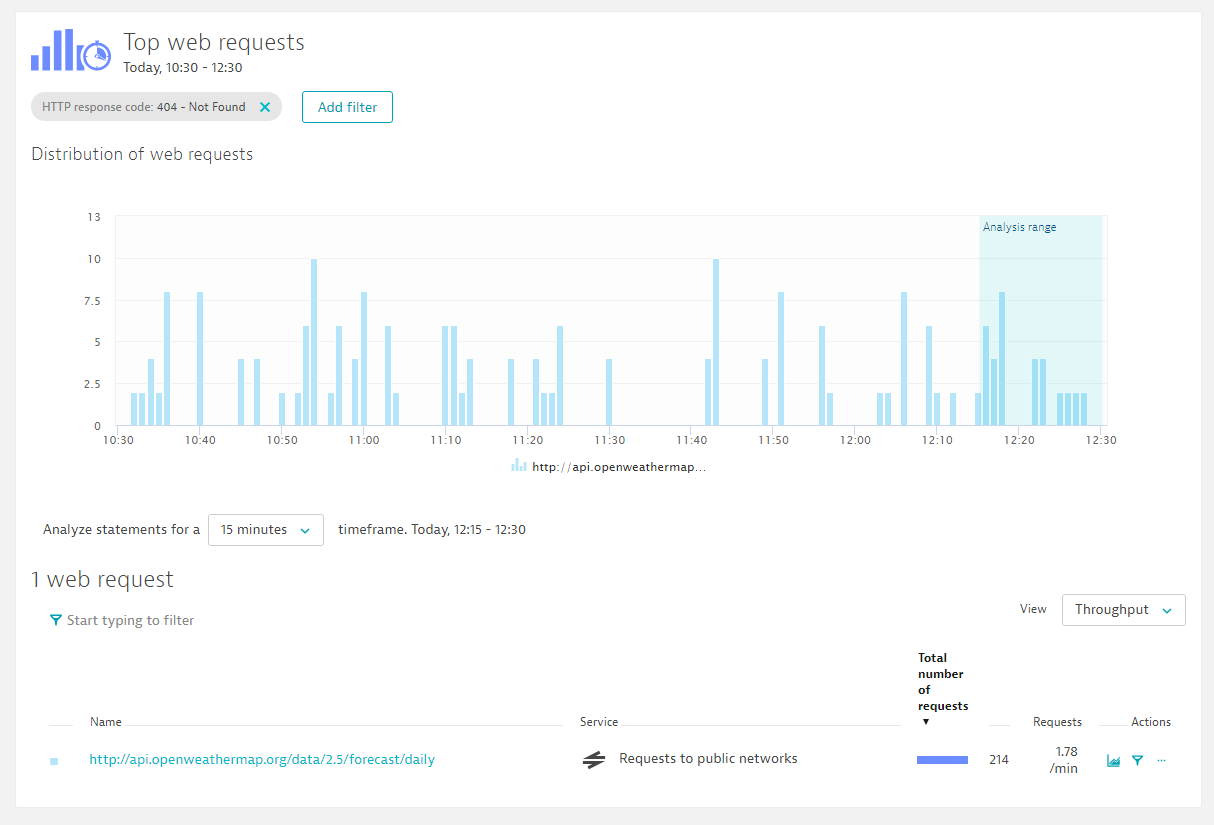The height and width of the screenshot is (825, 1214).
Task: Sort by Name column header
Action: pos(106,722)
